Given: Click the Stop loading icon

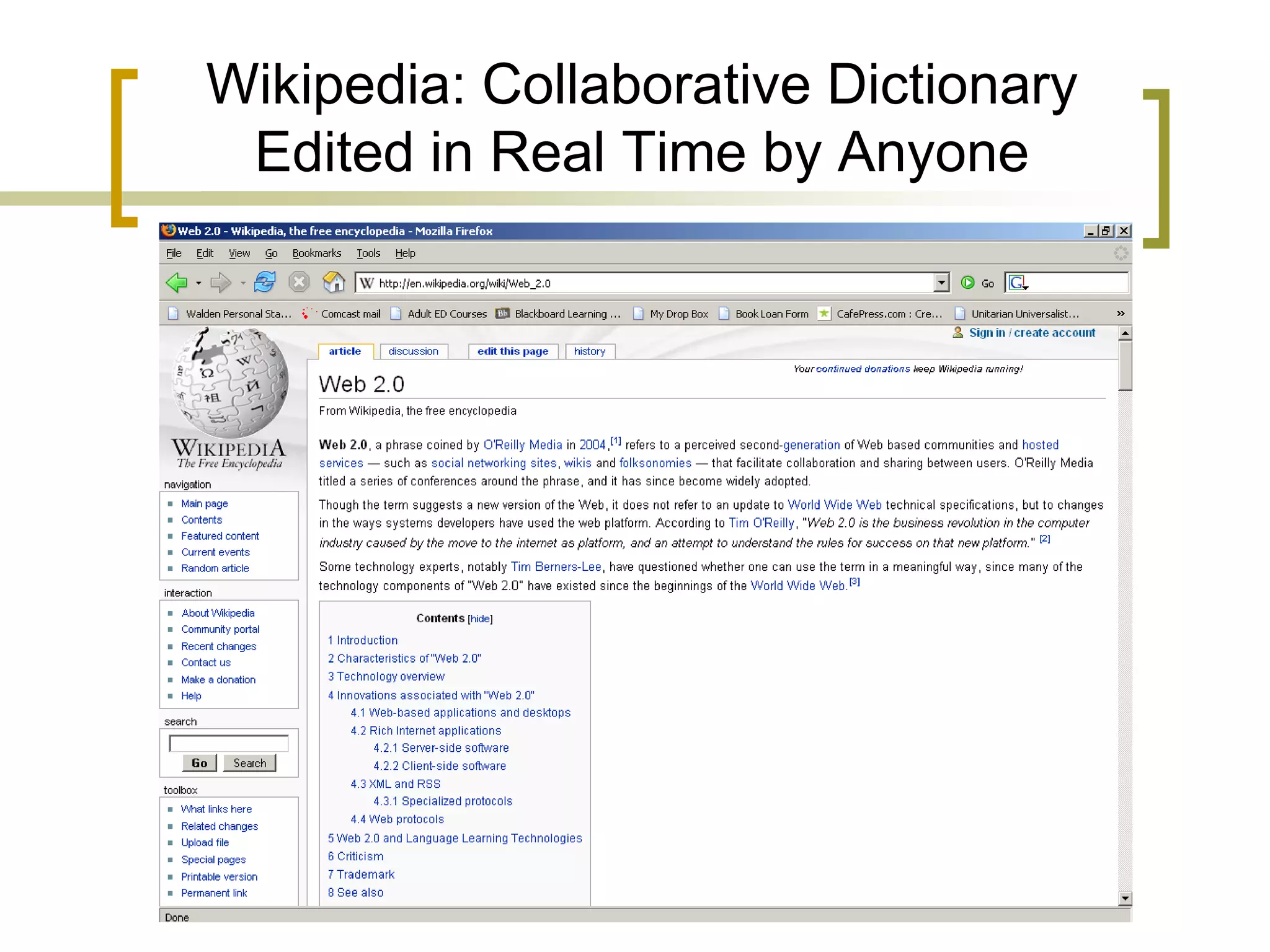Looking at the screenshot, I should click(x=299, y=283).
